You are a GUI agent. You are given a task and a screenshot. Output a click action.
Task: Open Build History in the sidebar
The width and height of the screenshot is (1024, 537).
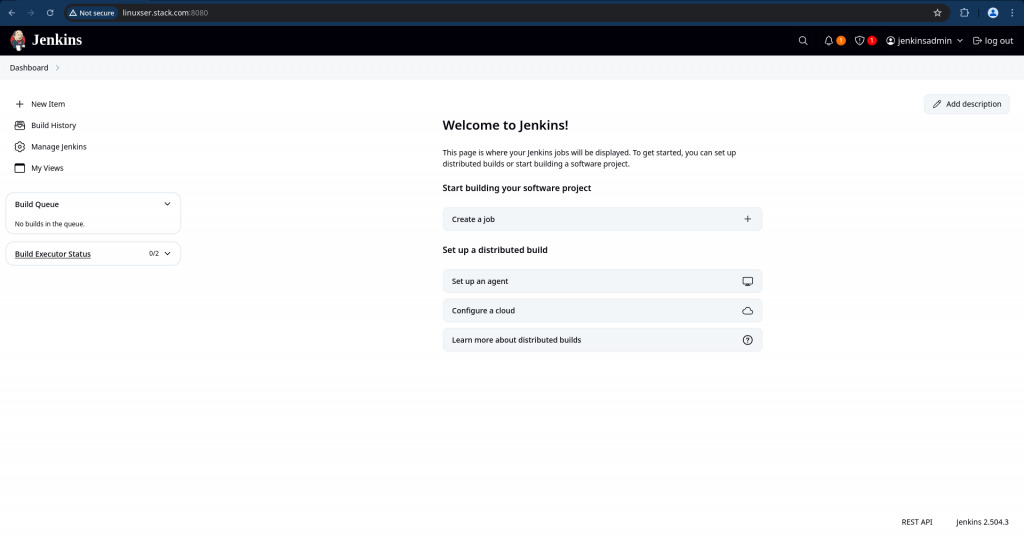54,125
